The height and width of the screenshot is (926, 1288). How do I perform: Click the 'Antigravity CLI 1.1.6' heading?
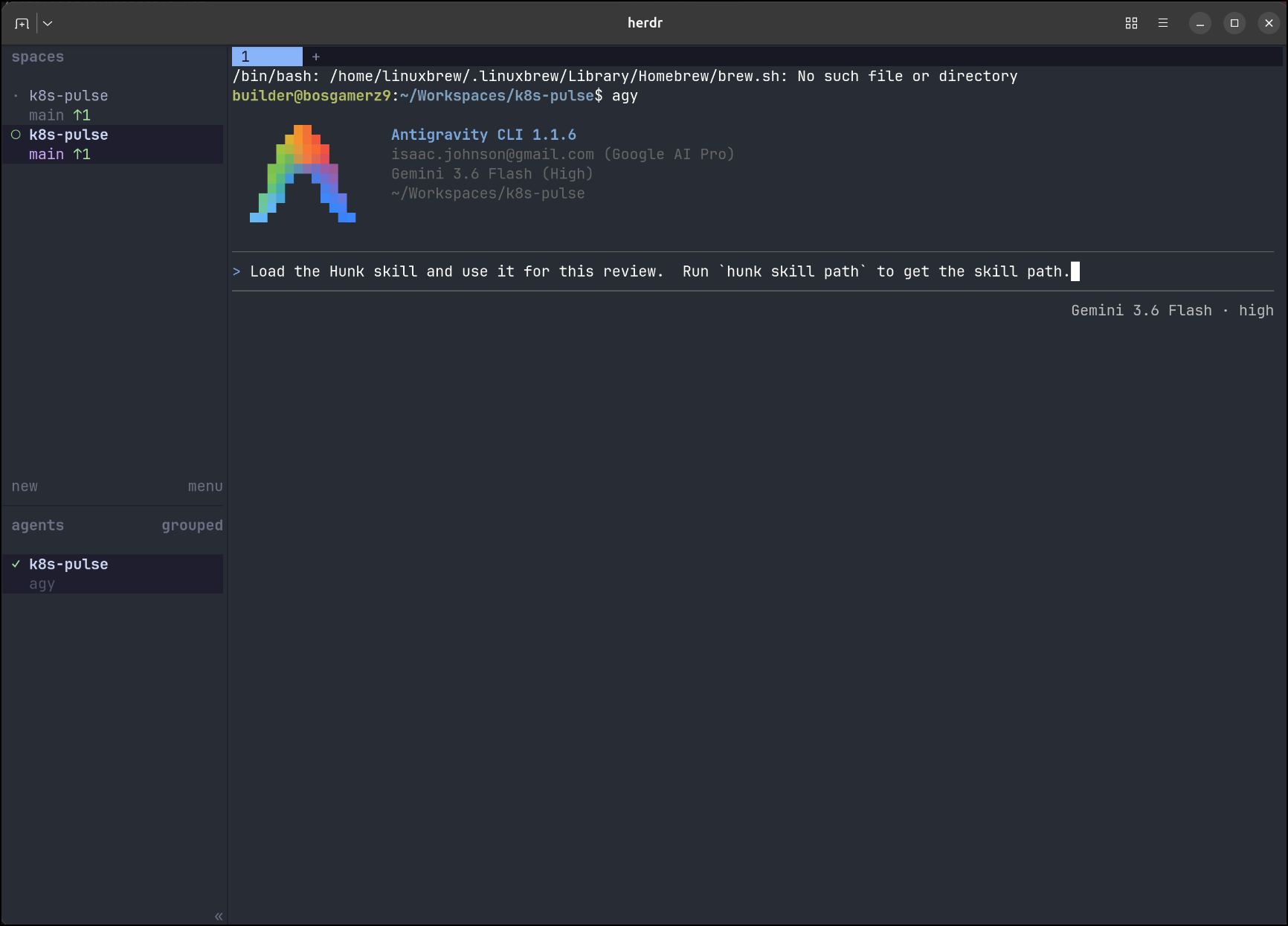484,135
